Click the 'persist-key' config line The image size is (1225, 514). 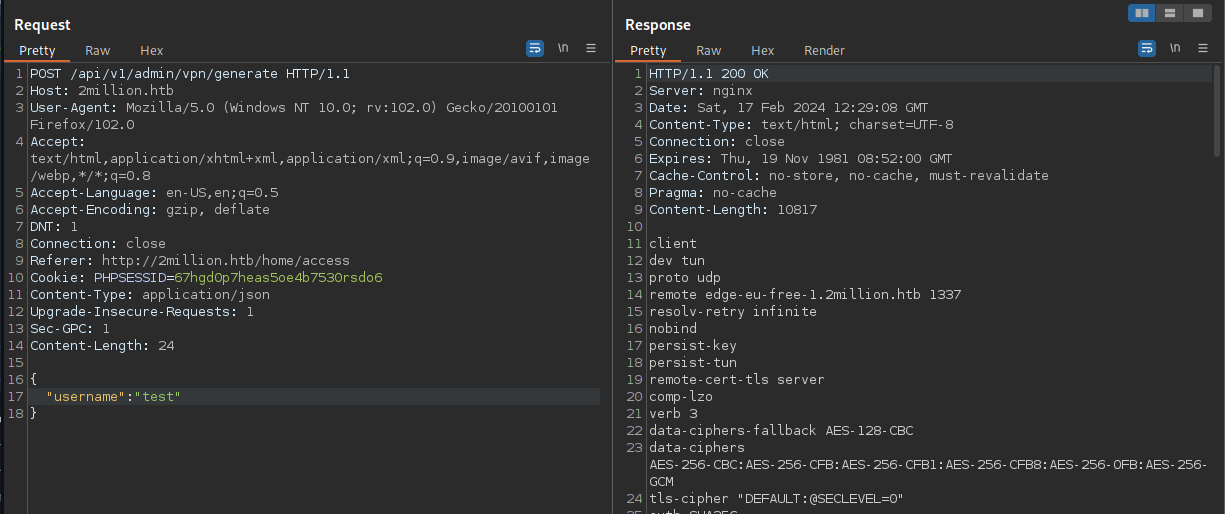[693, 346]
